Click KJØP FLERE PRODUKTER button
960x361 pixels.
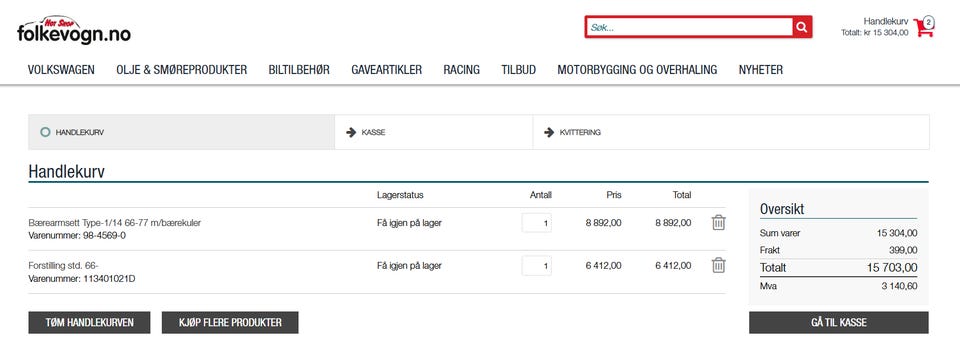(x=230, y=322)
